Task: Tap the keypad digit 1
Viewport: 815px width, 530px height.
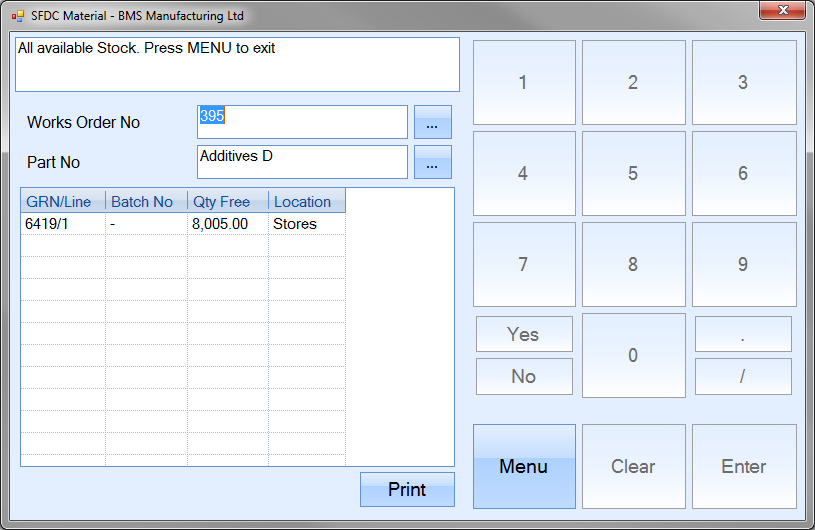Action: [x=524, y=83]
